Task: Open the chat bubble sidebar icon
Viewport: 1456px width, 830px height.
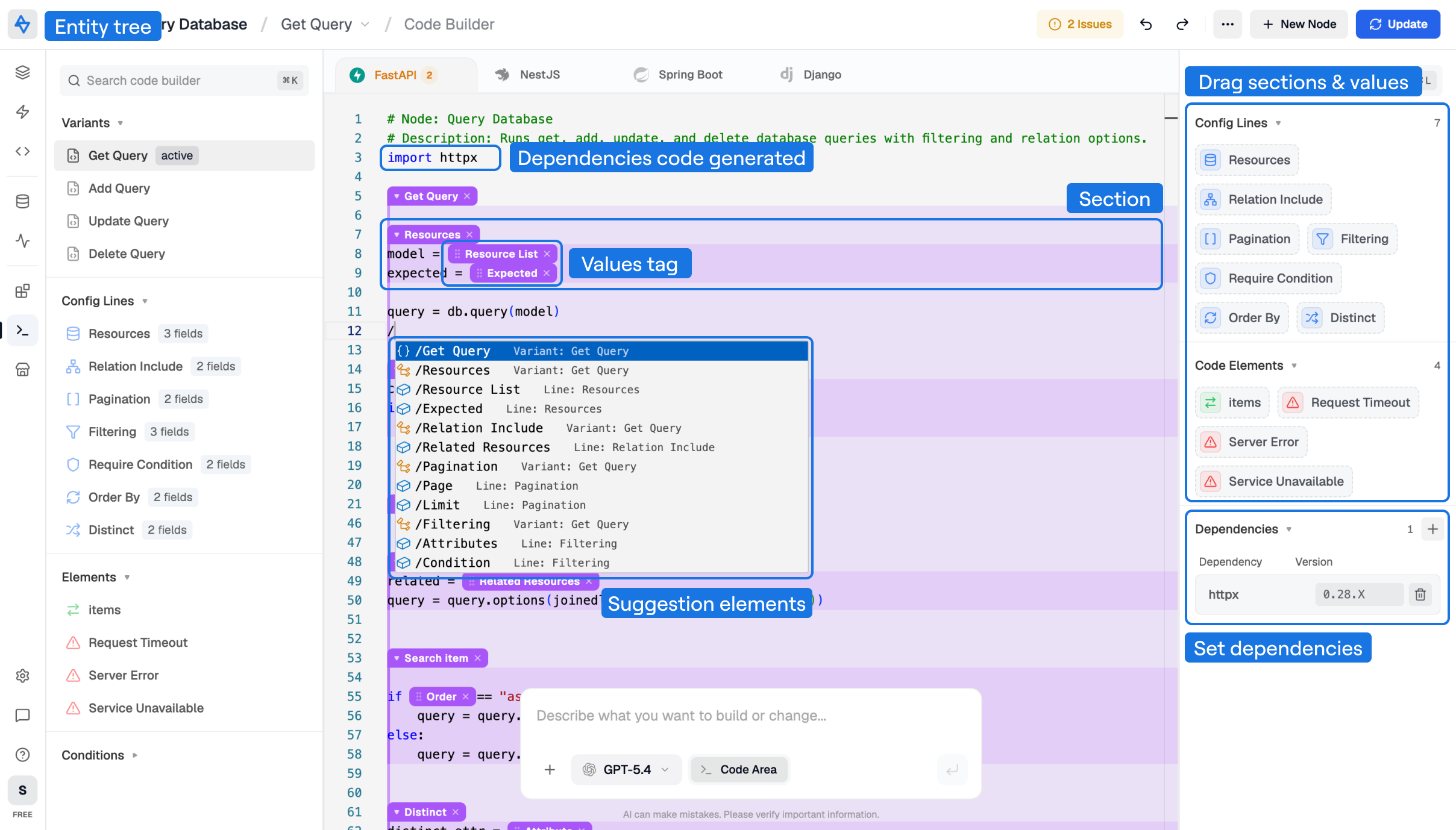Action: (22, 715)
